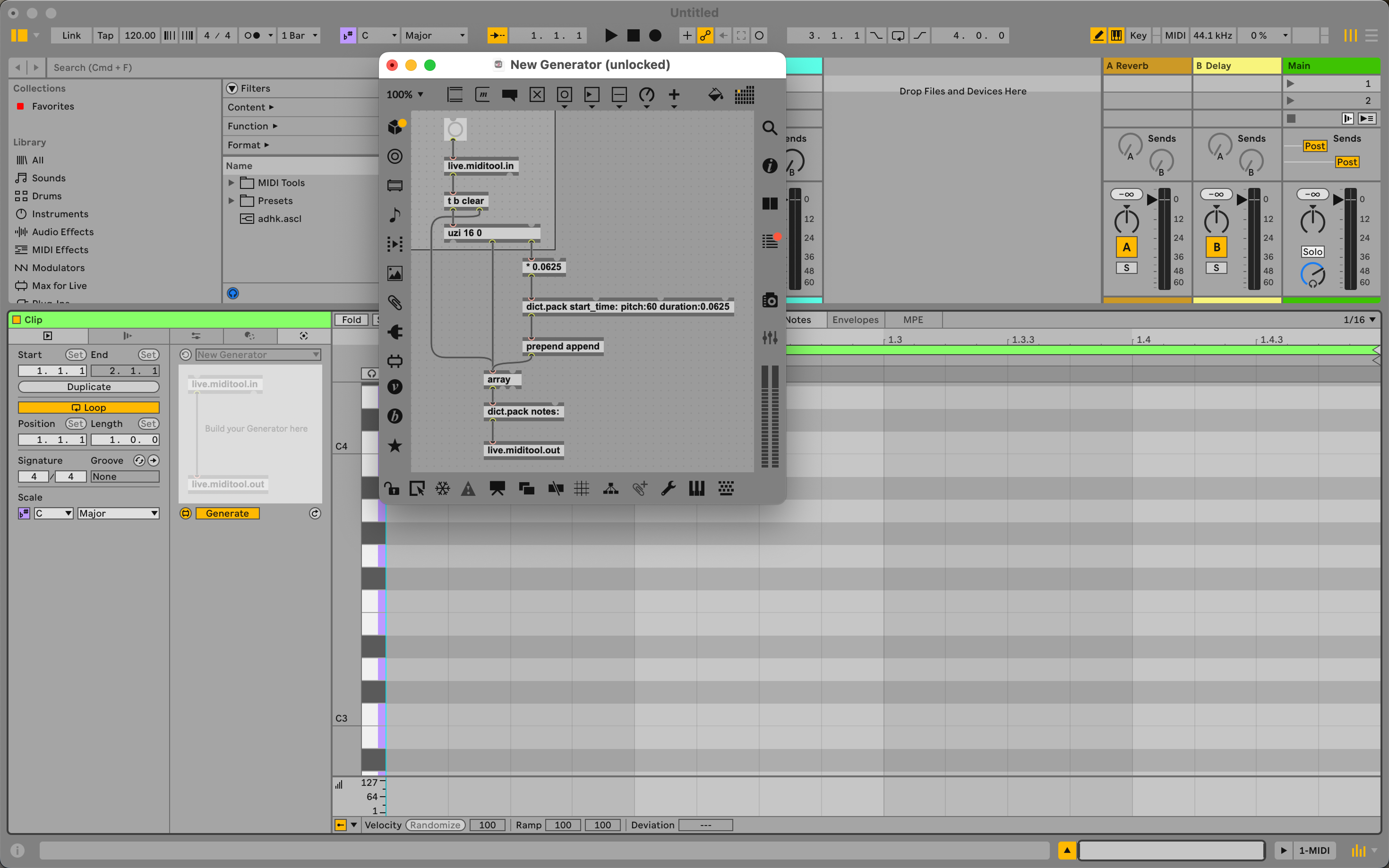This screenshot has width=1389, height=868.
Task: Click the velocity Randomize button
Action: [435, 825]
